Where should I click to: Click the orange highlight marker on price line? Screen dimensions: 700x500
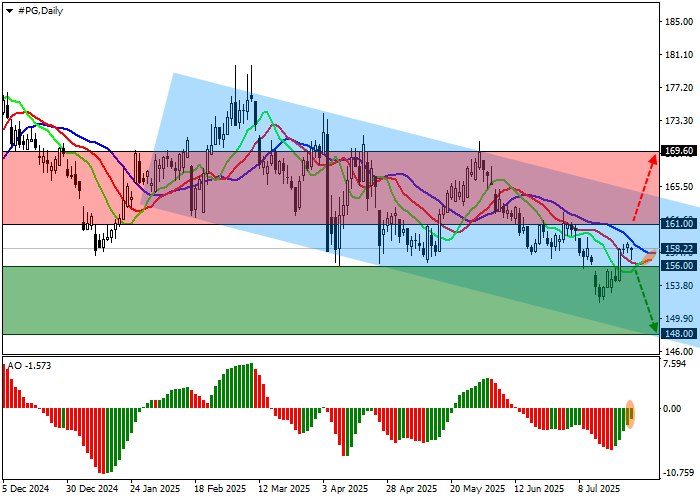point(645,258)
